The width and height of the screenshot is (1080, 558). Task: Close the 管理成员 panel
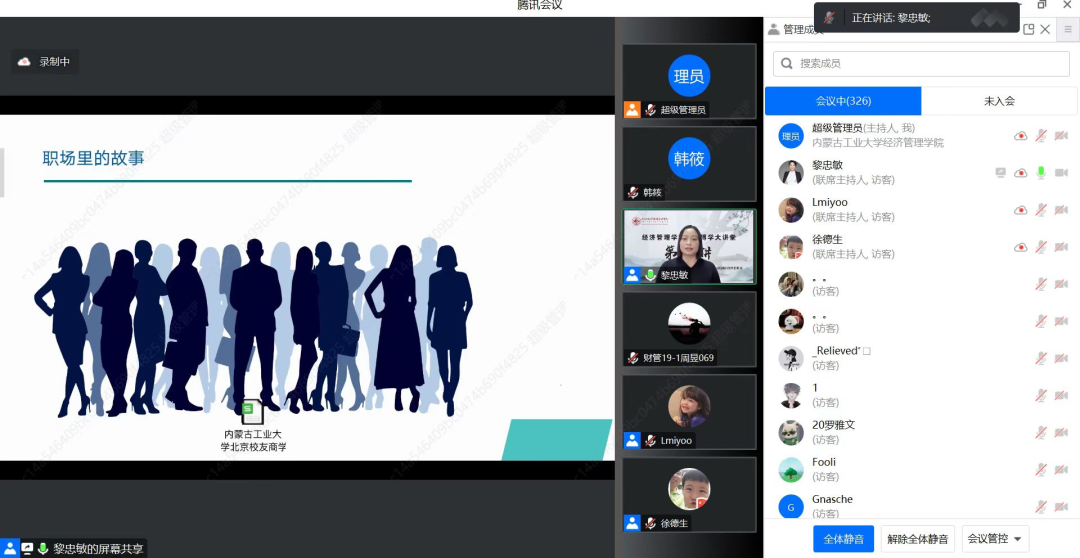point(1046,30)
